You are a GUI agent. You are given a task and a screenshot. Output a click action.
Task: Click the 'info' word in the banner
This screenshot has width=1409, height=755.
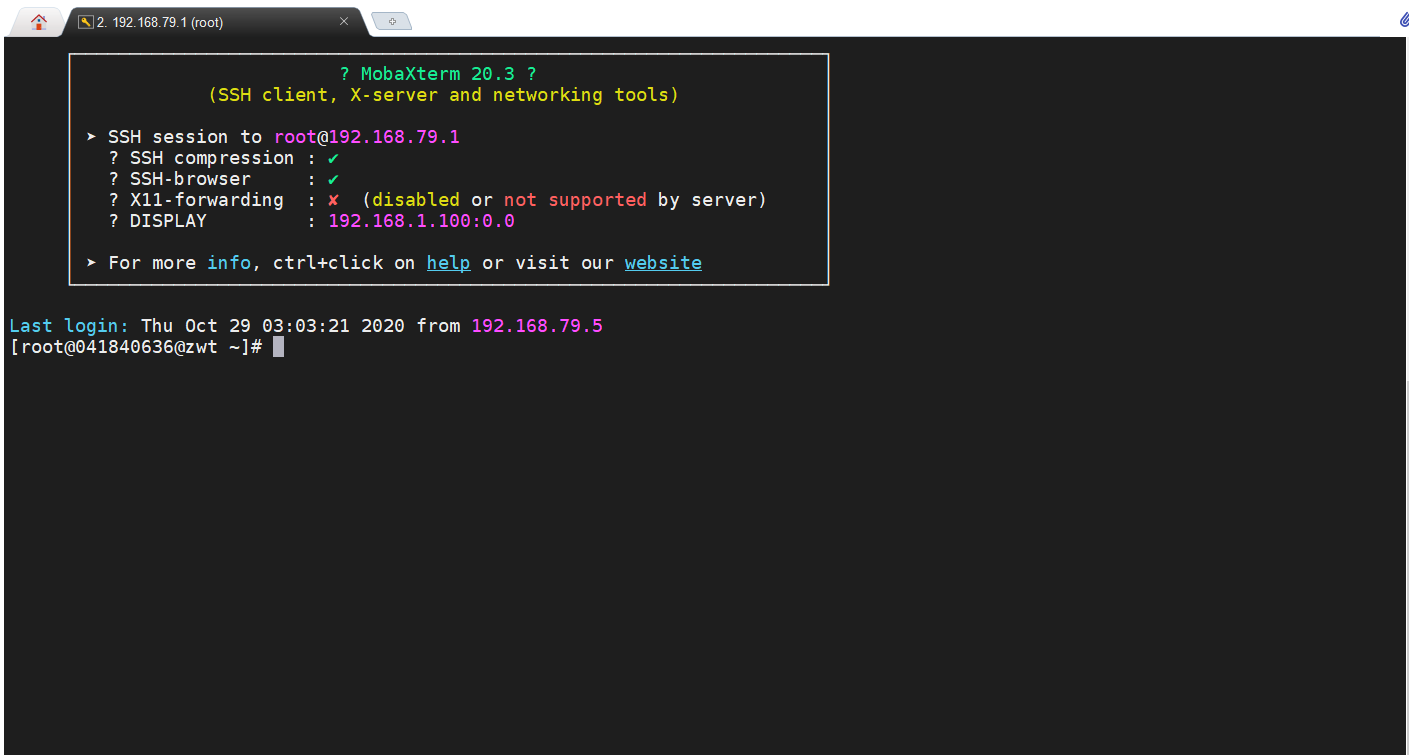coord(229,263)
